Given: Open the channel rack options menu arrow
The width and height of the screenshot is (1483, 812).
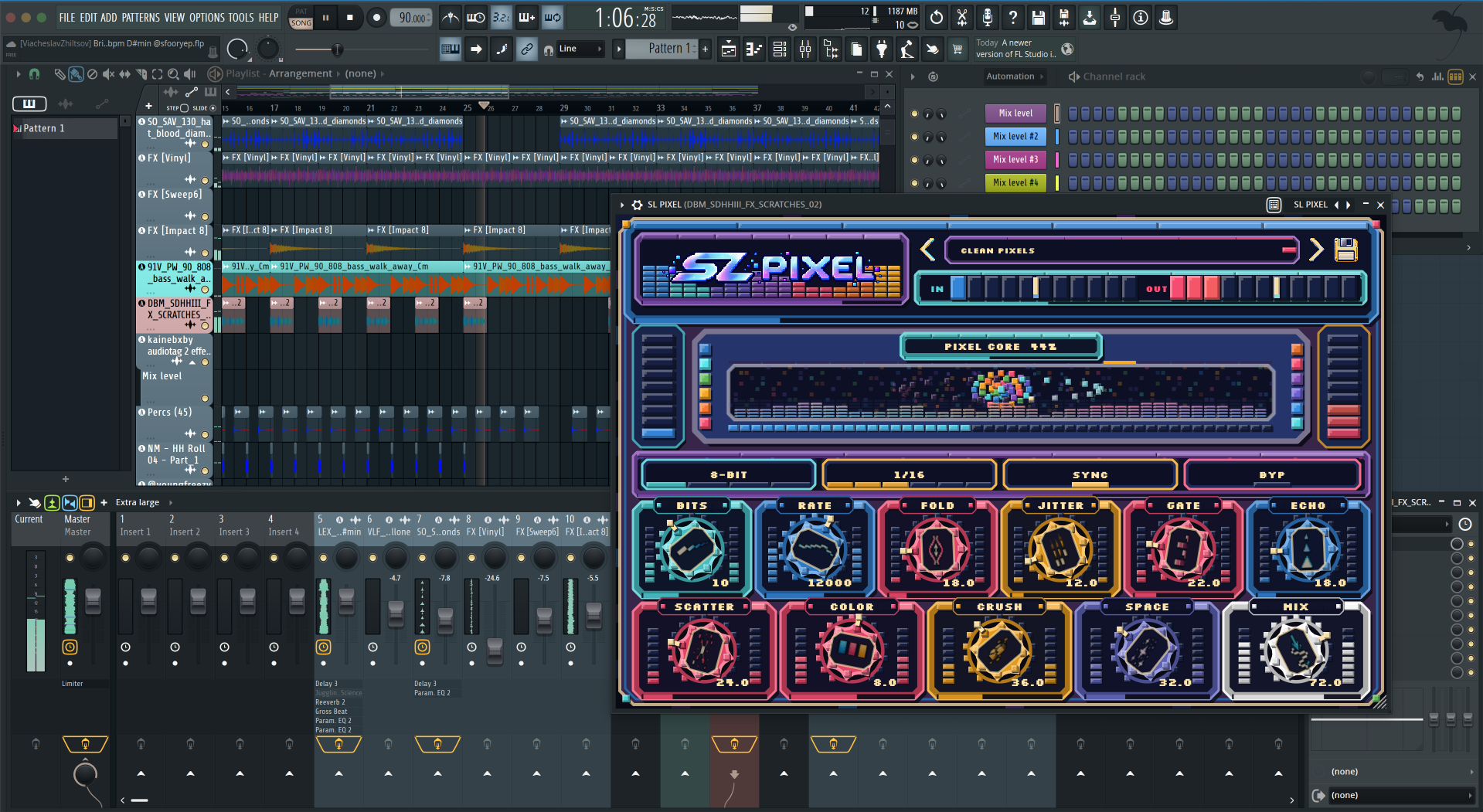Looking at the screenshot, I should 913,76.
